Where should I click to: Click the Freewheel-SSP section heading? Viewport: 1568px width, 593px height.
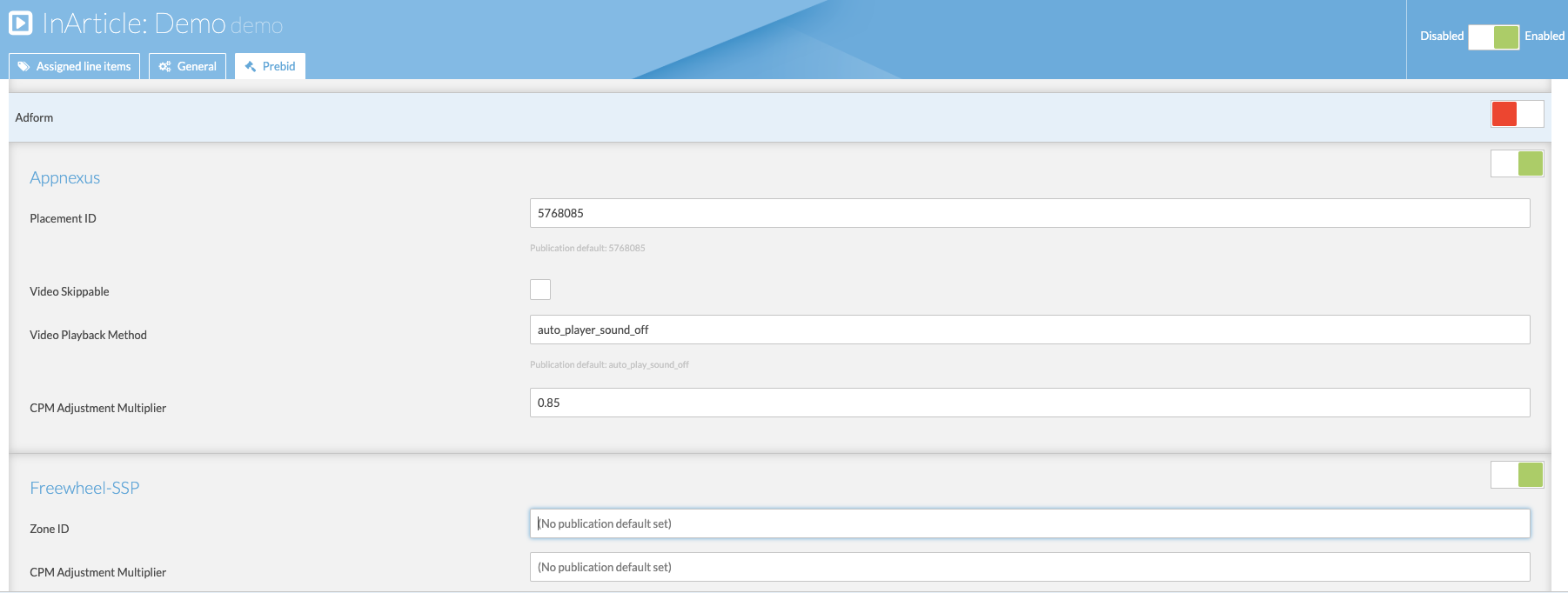tap(84, 488)
